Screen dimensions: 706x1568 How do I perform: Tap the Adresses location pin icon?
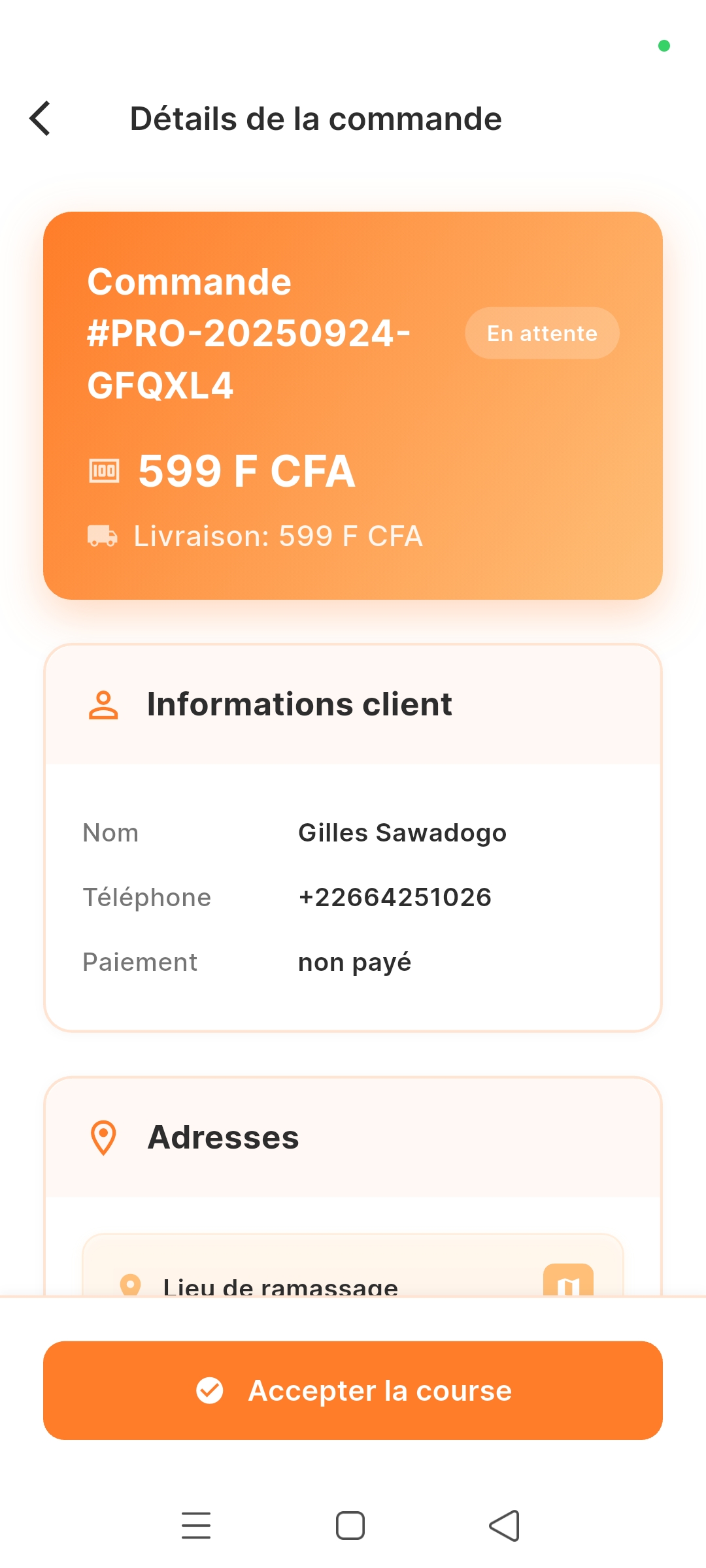[103, 1137]
